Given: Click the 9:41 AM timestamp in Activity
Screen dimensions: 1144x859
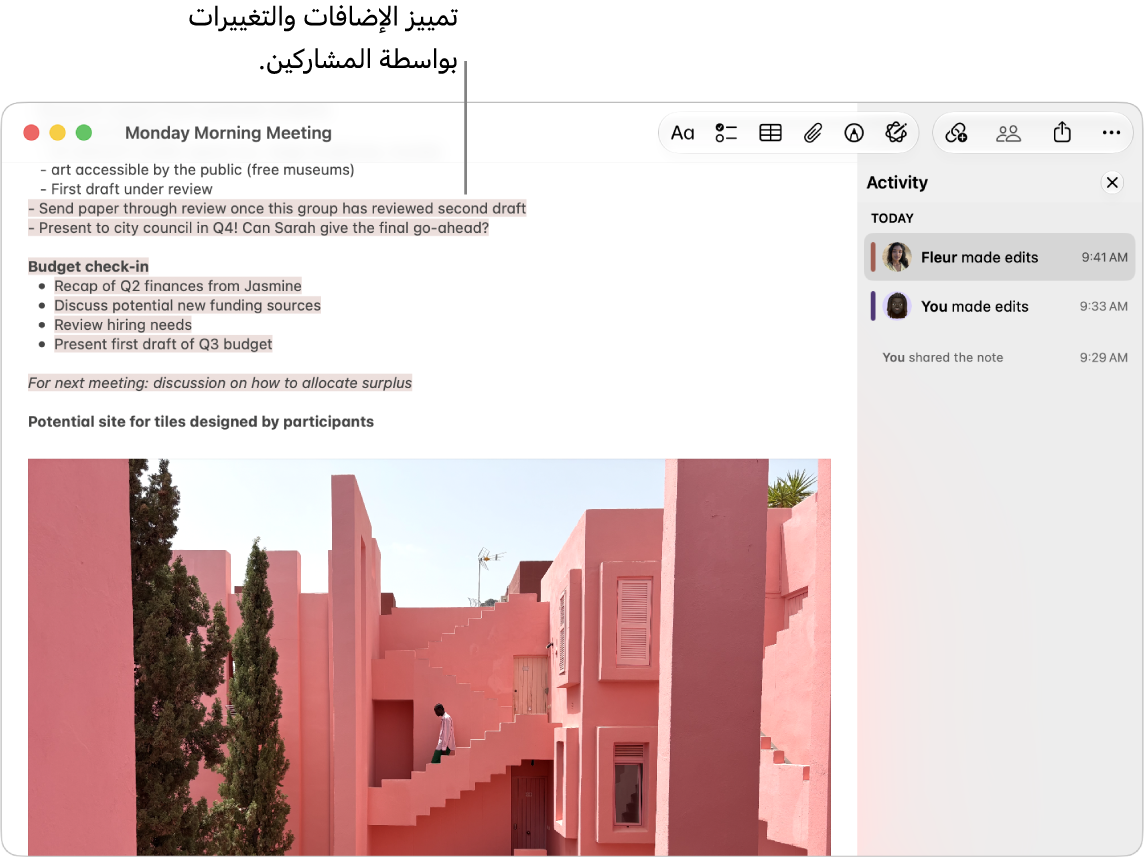Looking at the screenshot, I should (1104, 257).
